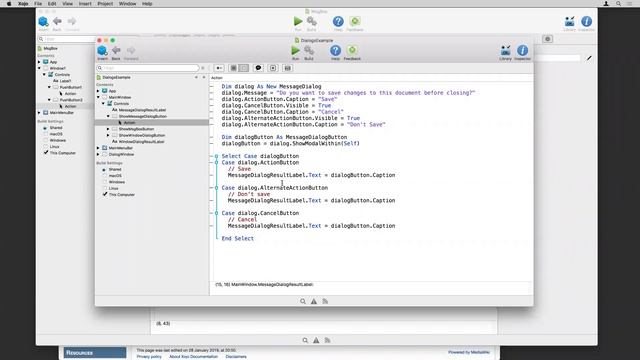640x360 pixels.
Task: Expand ShowWindowDialogButton tree item
Action: tap(108, 135)
